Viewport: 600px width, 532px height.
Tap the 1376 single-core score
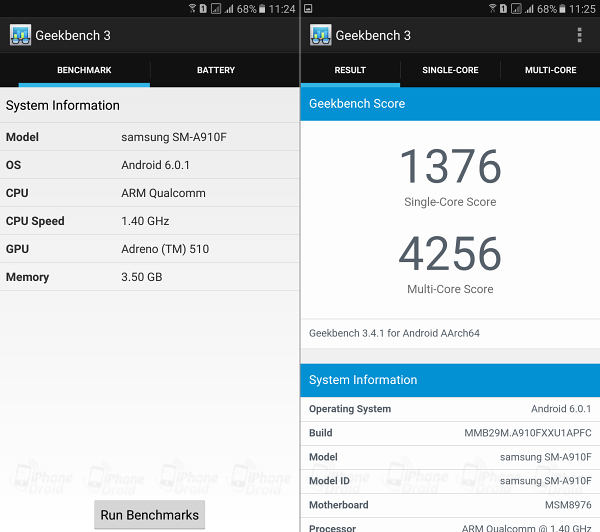click(x=450, y=167)
